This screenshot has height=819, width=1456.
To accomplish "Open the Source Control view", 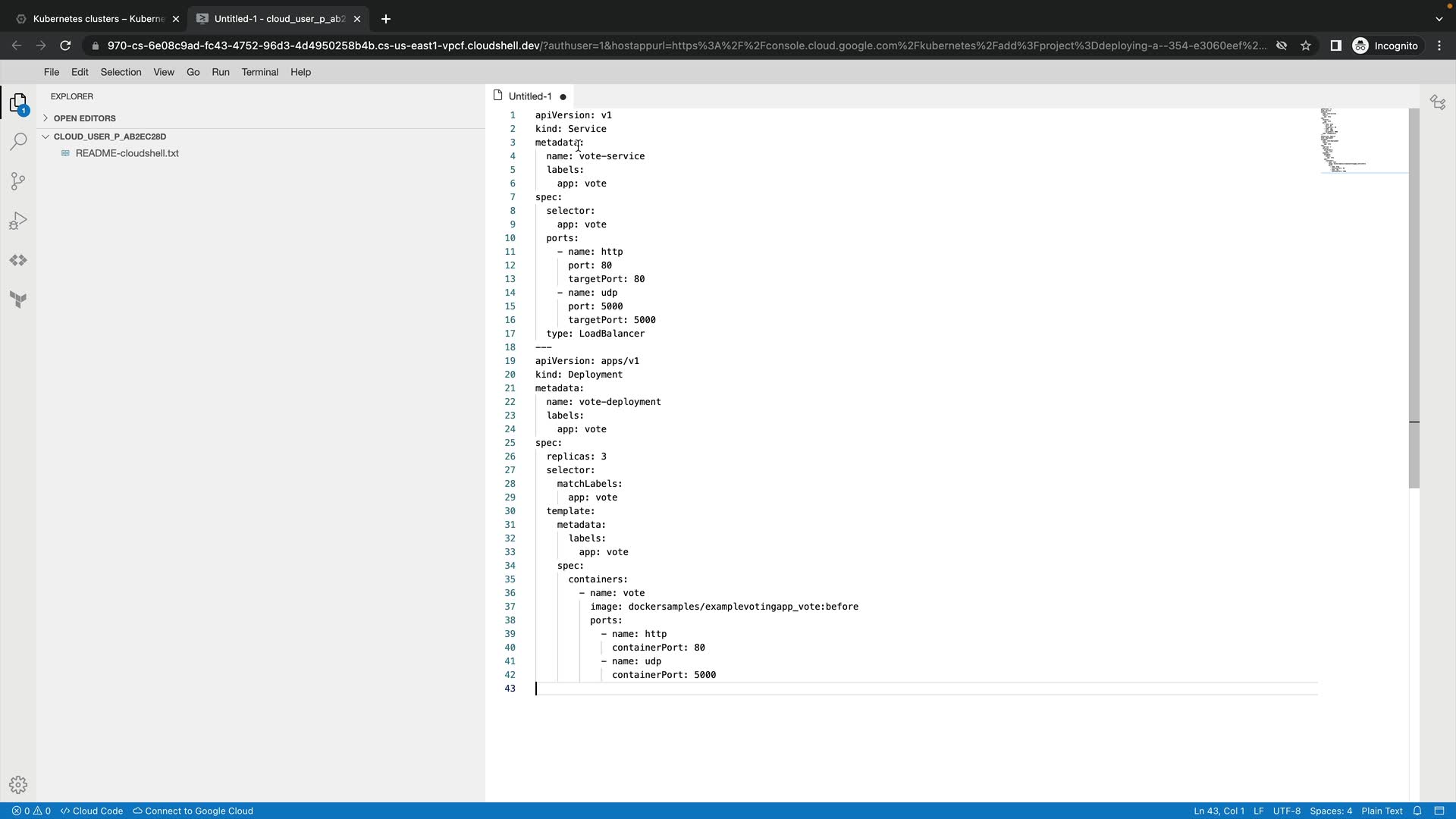I will (18, 181).
